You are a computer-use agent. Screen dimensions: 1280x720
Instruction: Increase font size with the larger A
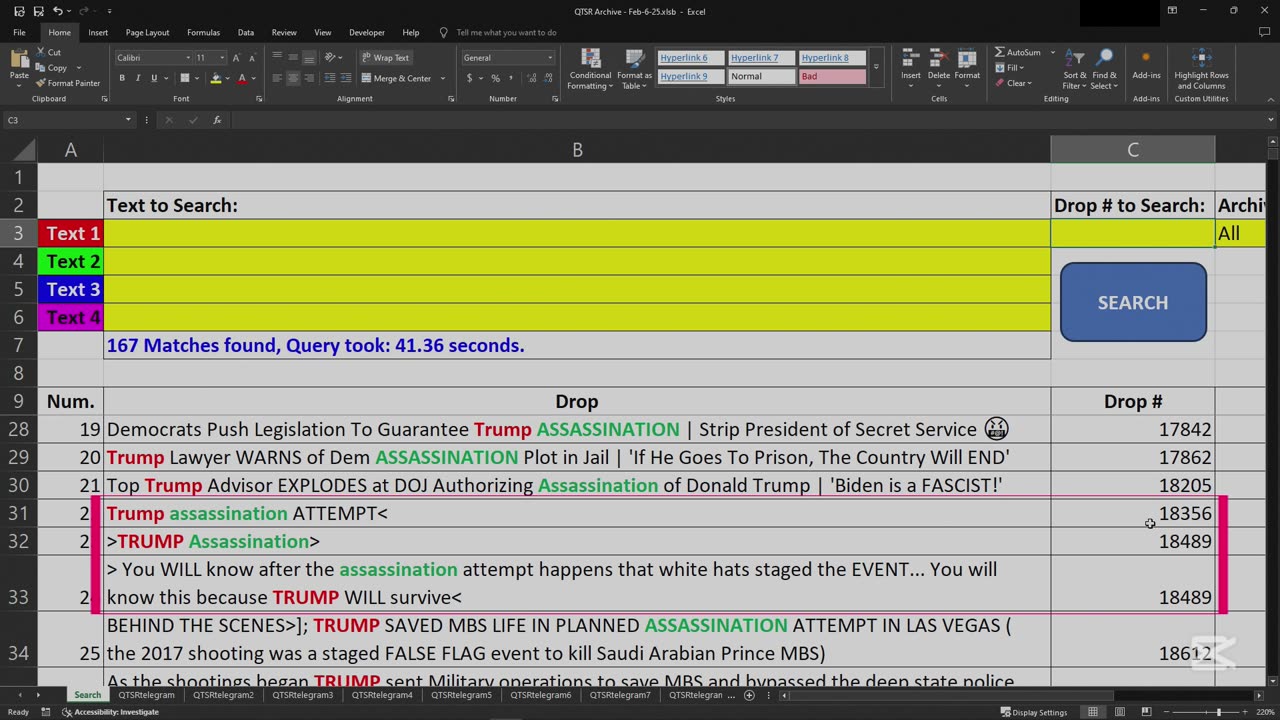[236, 58]
